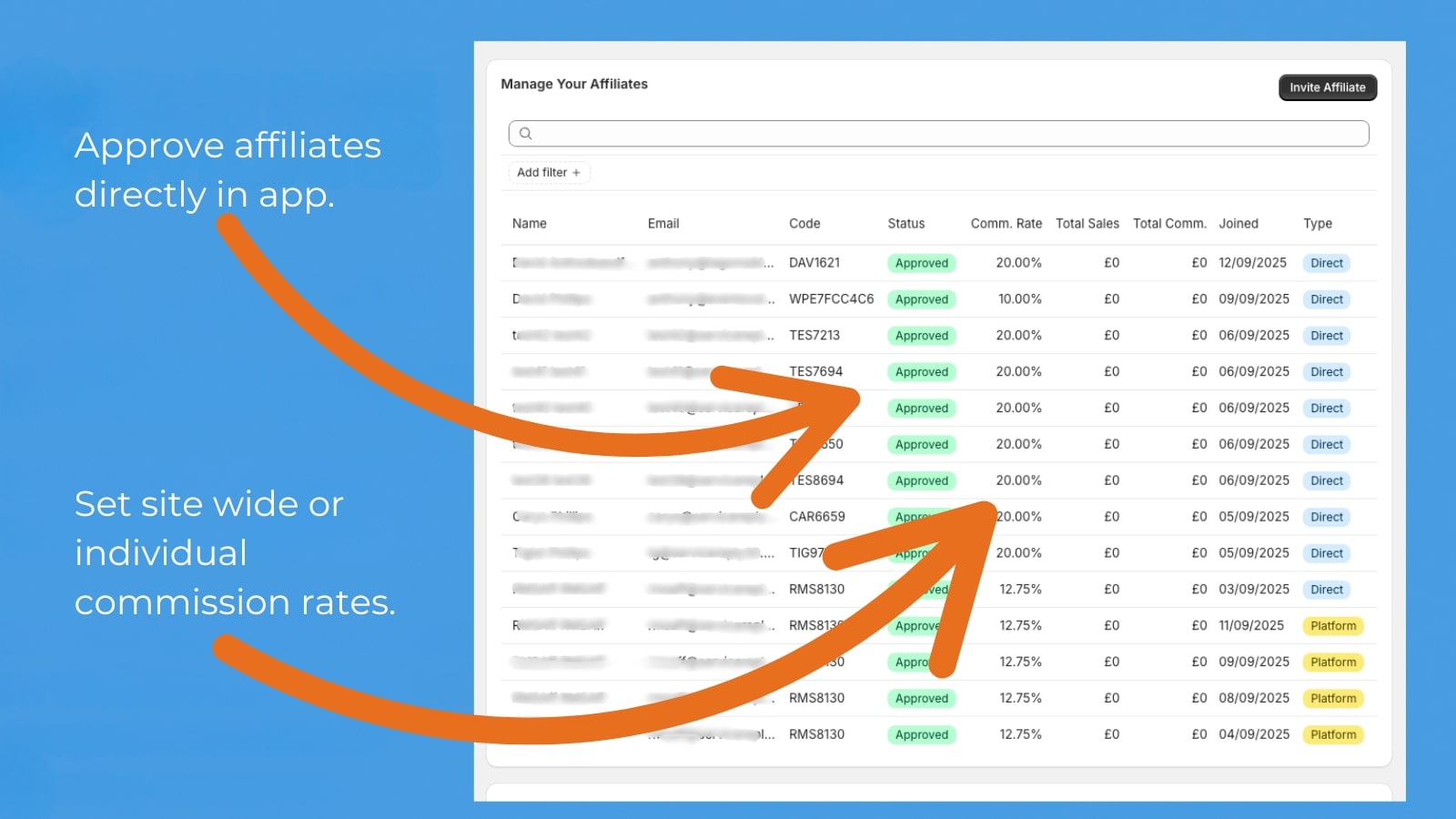Image resolution: width=1456 pixels, height=819 pixels.
Task: Select the 20.00% rate for DAV1621
Action: tap(1019, 263)
